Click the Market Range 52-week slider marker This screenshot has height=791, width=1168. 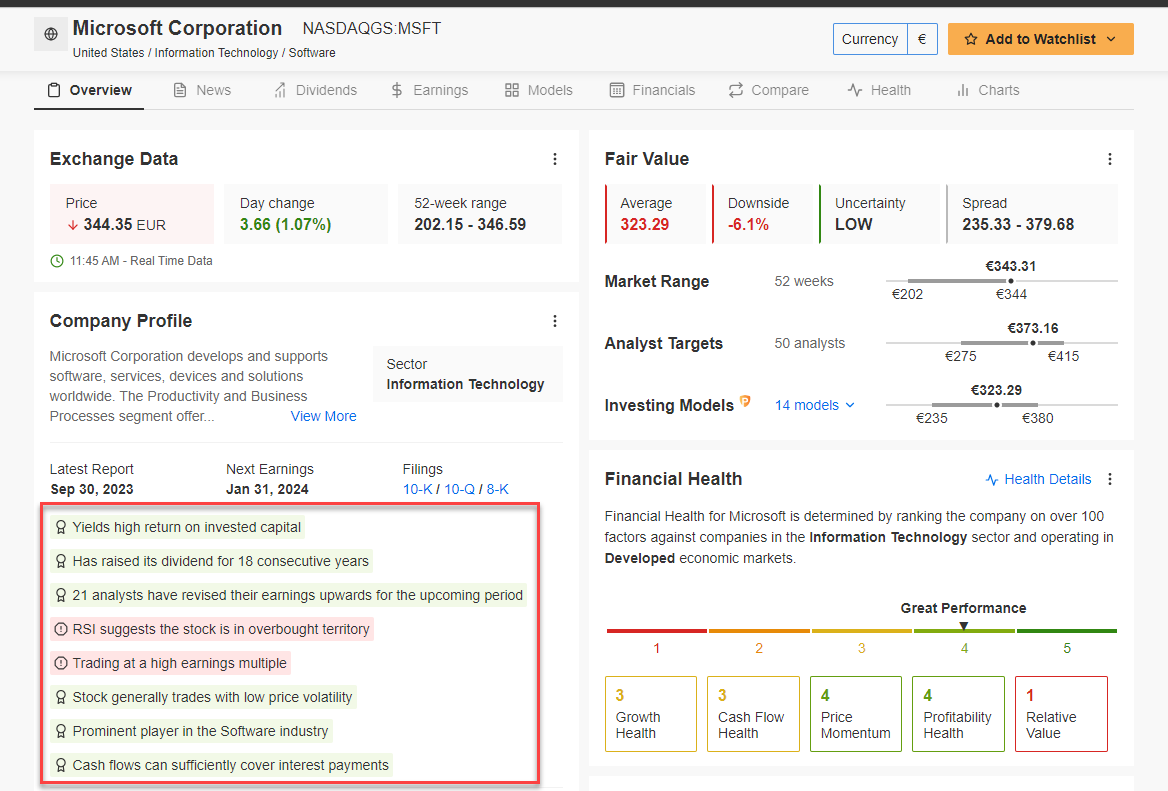tap(1010, 281)
